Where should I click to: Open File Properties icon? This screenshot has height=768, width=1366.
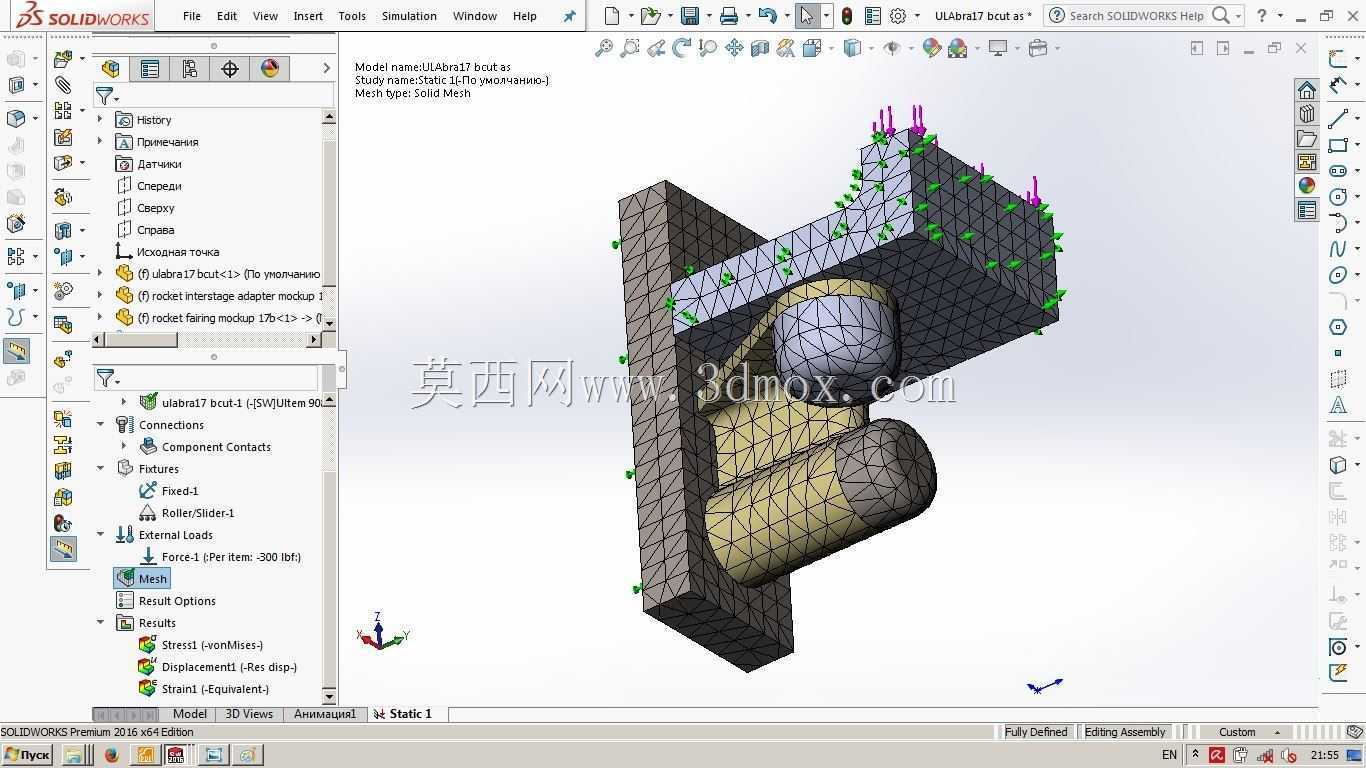[x=872, y=16]
